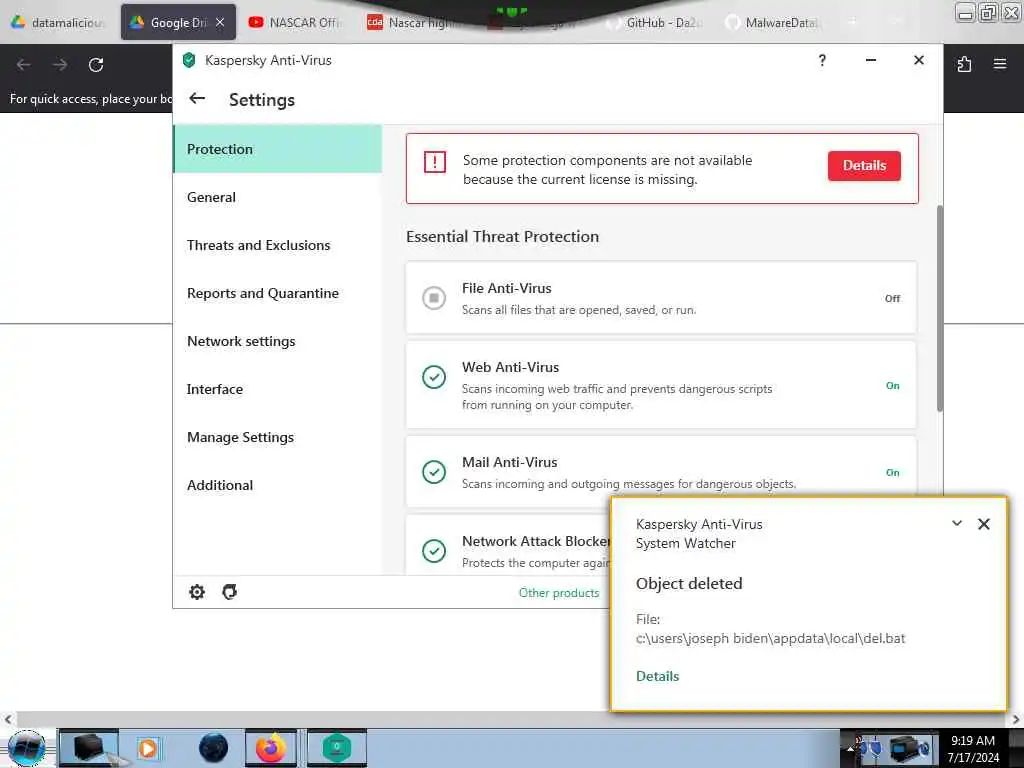Viewport: 1024px width, 768px height.
Task: Open Interface settings section
Action: tap(278, 389)
